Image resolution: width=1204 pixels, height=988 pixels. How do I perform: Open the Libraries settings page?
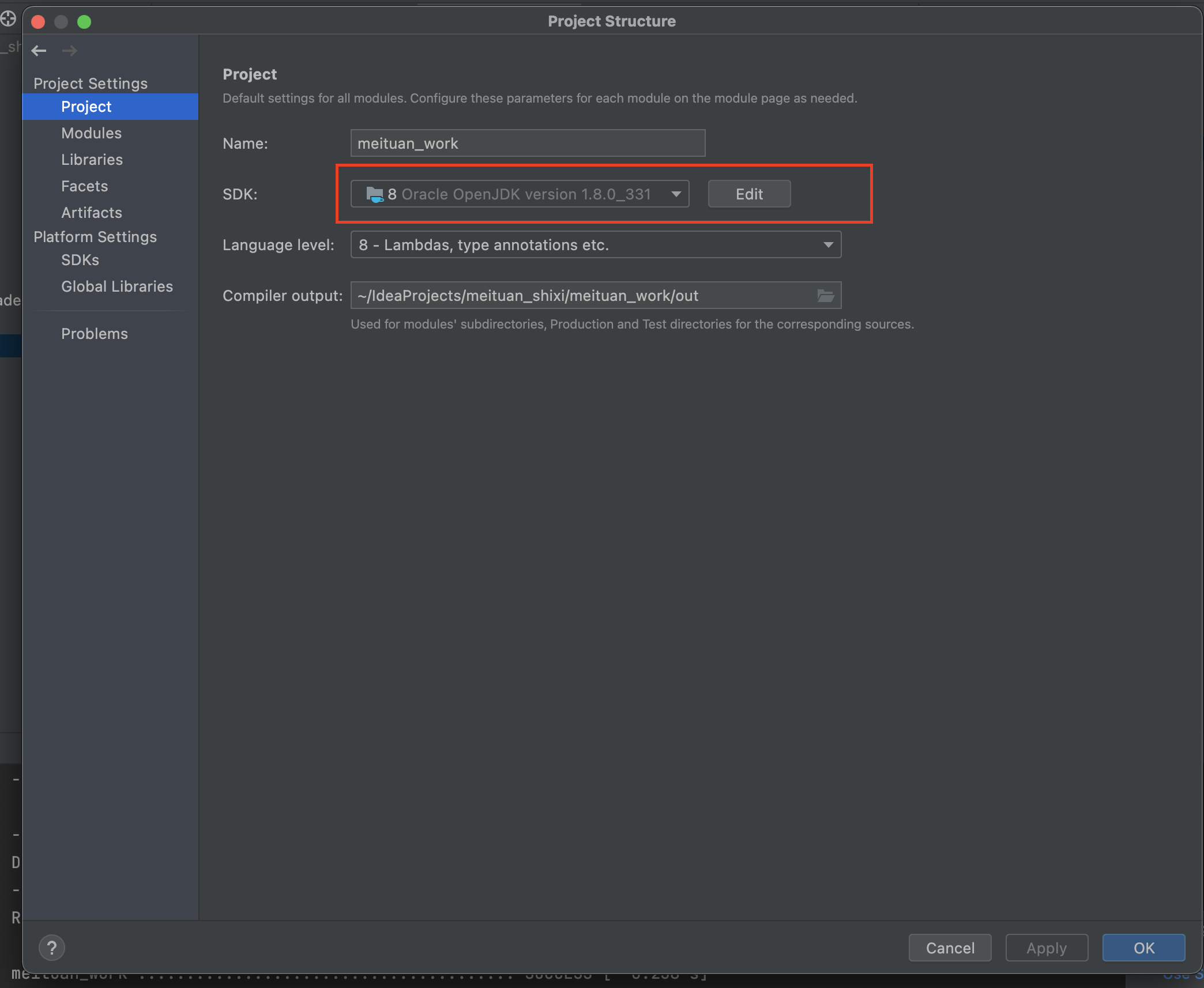[92, 160]
